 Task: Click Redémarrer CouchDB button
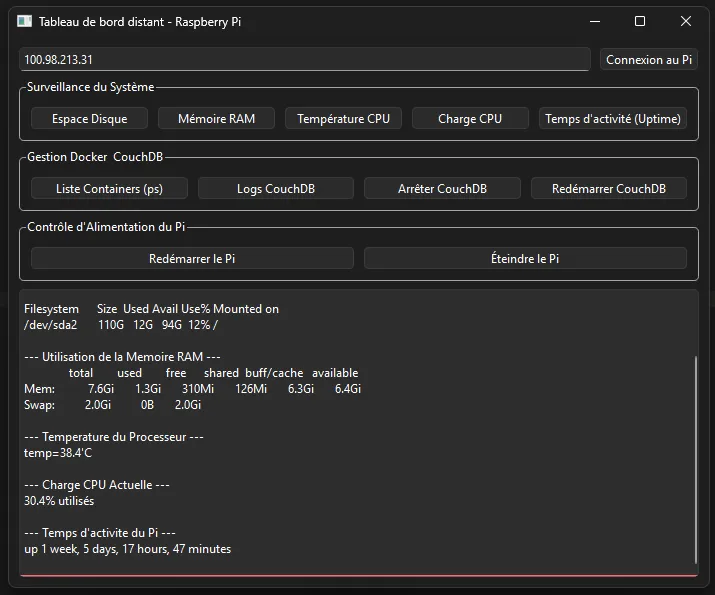point(609,188)
